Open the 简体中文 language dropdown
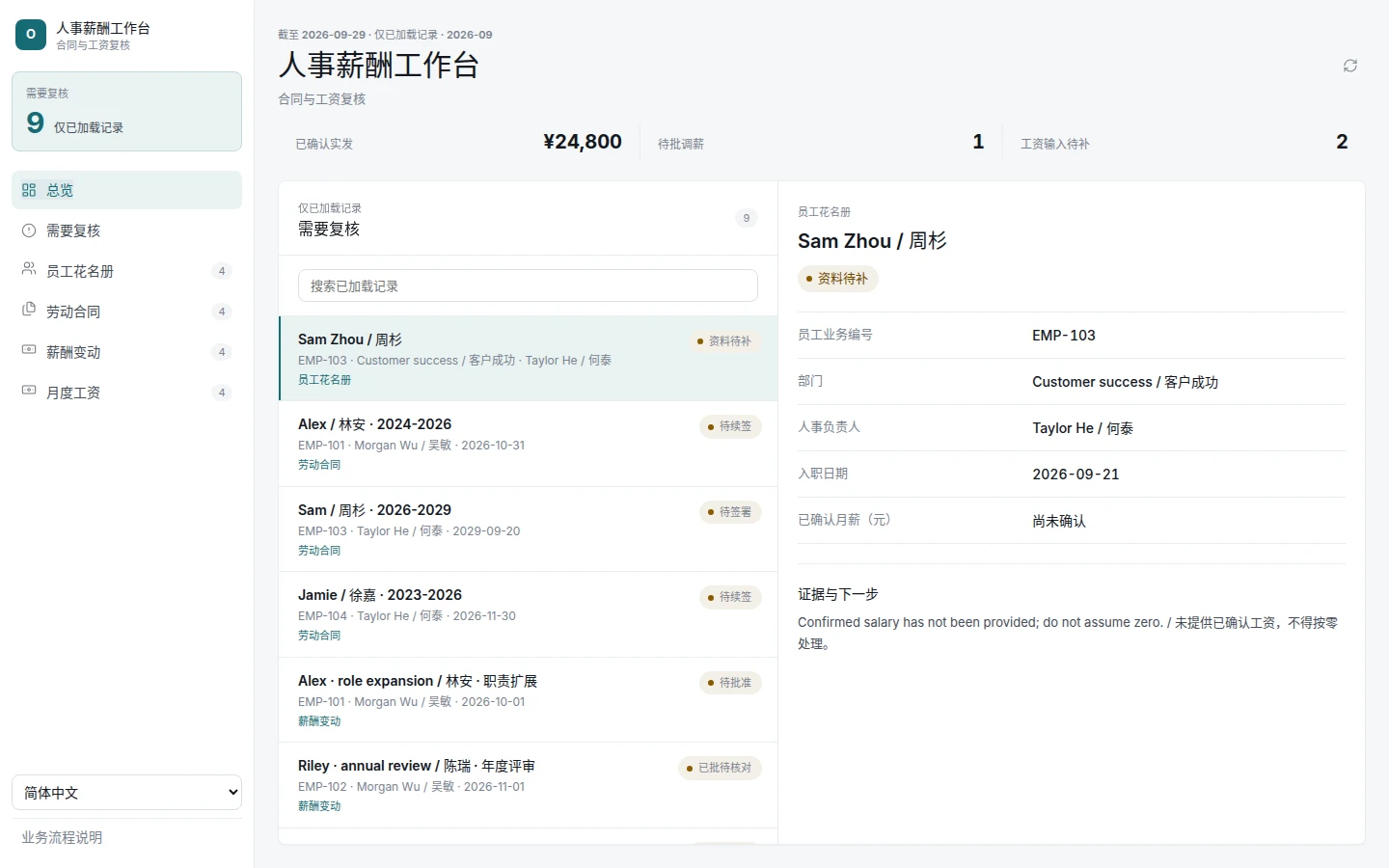Image resolution: width=1389 pixels, height=868 pixels. click(126, 793)
